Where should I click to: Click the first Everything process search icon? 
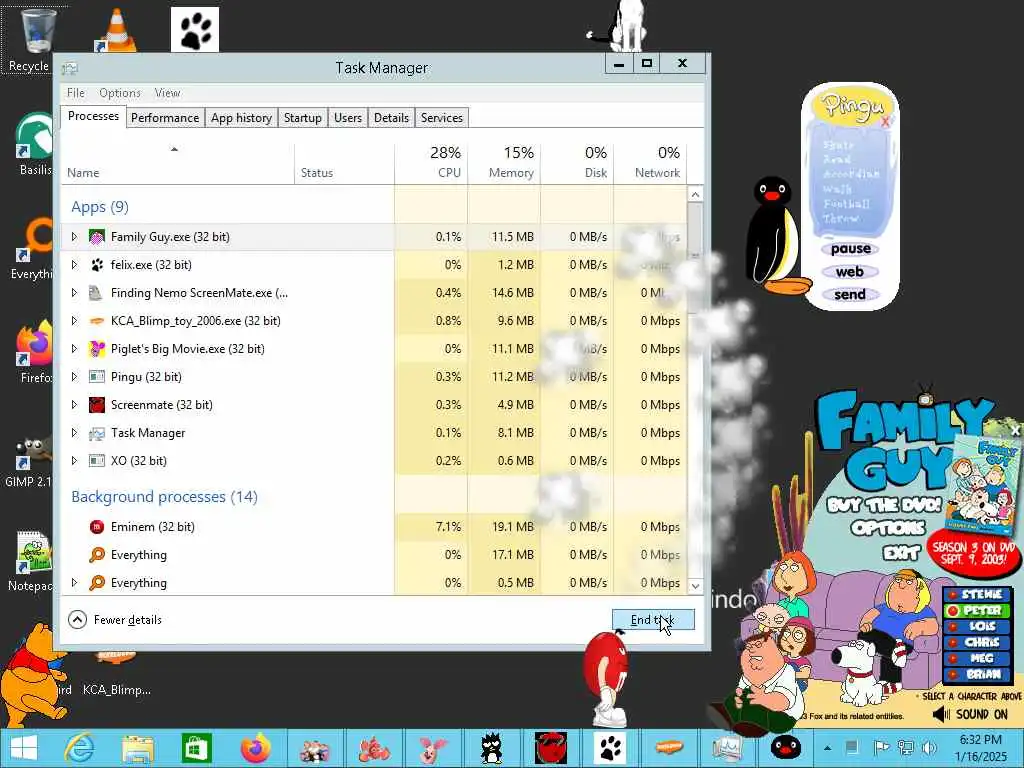pos(97,555)
